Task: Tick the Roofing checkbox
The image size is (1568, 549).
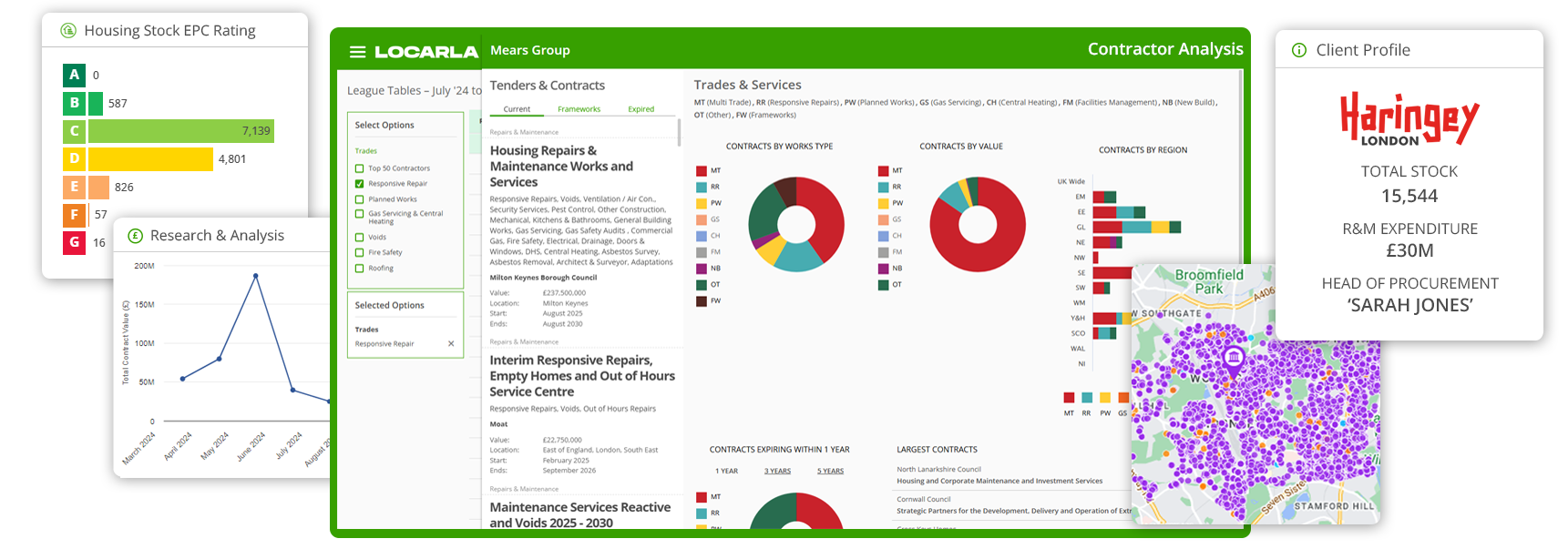Action: pos(359,269)
